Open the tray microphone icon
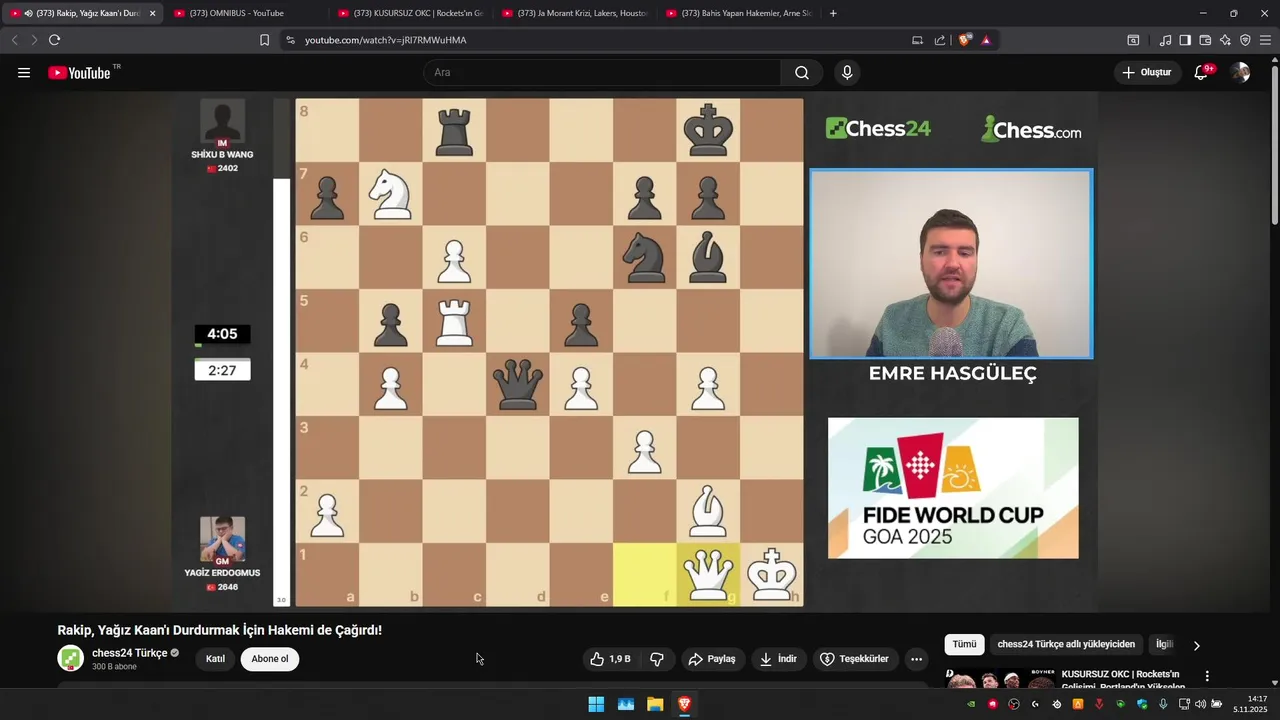This screenshot has width=1280, height=720. pos(1163,704)
